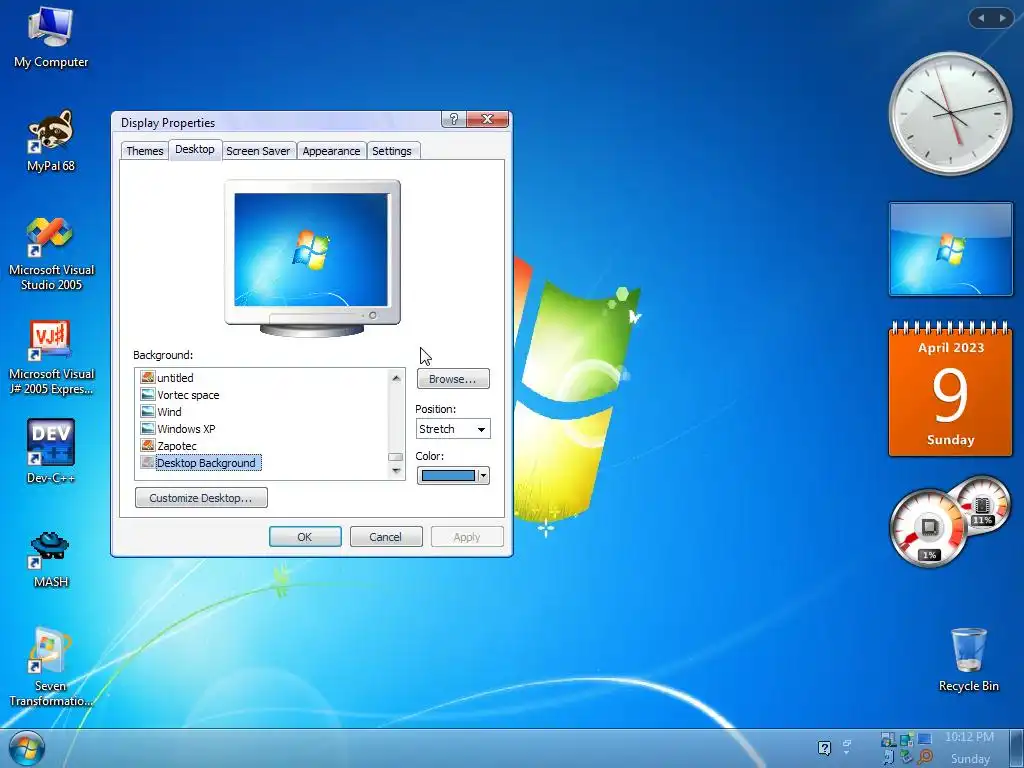Select the 'Desktop Background' list entry

pos(200,462)
